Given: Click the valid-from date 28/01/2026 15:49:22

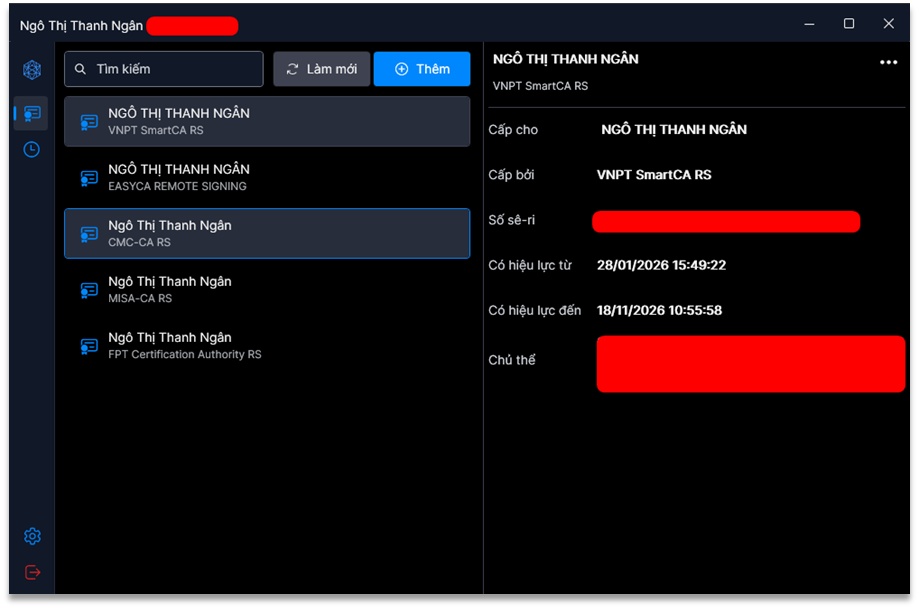Looking at the screenshot, I should click(661, 266).
